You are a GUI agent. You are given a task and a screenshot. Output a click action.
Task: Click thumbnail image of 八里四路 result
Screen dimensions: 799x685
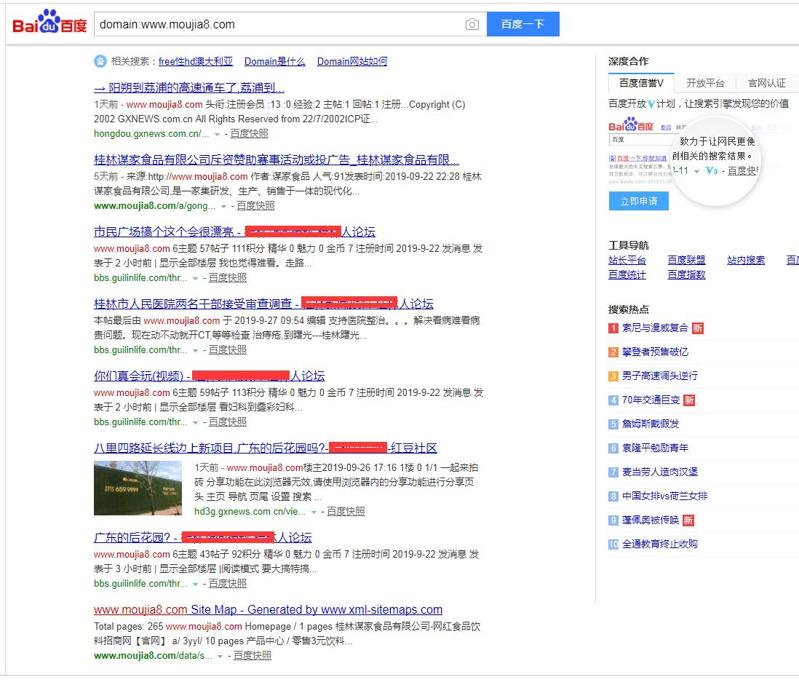tap(138, 488)
